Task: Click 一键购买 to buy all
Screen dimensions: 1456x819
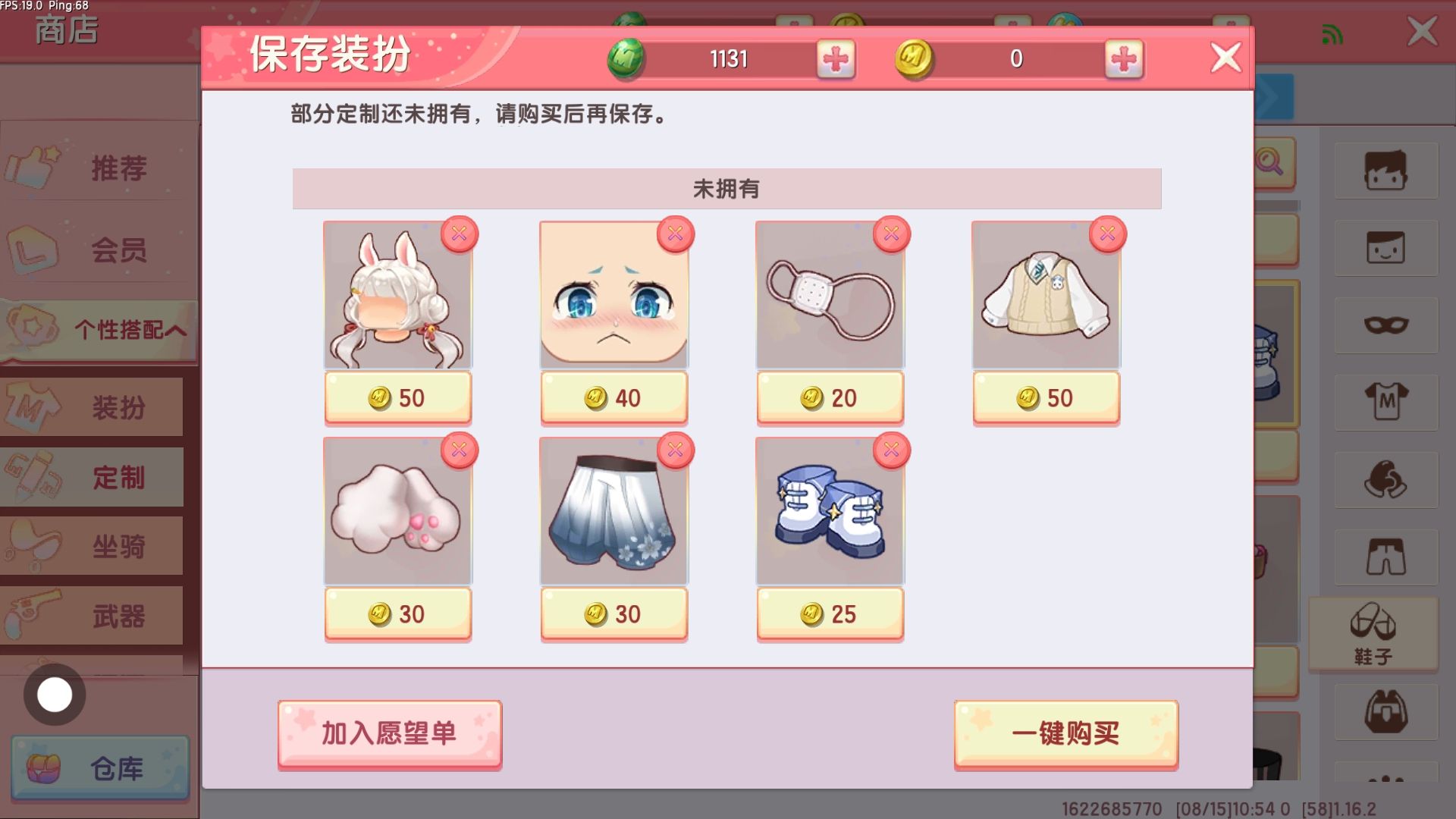Action: [x=1066, y=734]
